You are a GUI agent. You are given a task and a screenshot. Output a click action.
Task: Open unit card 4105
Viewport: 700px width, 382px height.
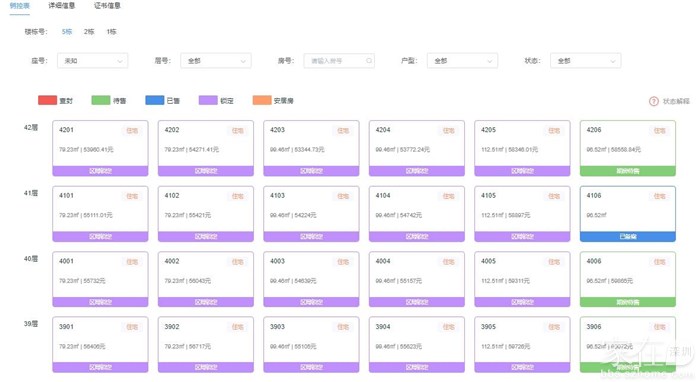tap(522, 214)
